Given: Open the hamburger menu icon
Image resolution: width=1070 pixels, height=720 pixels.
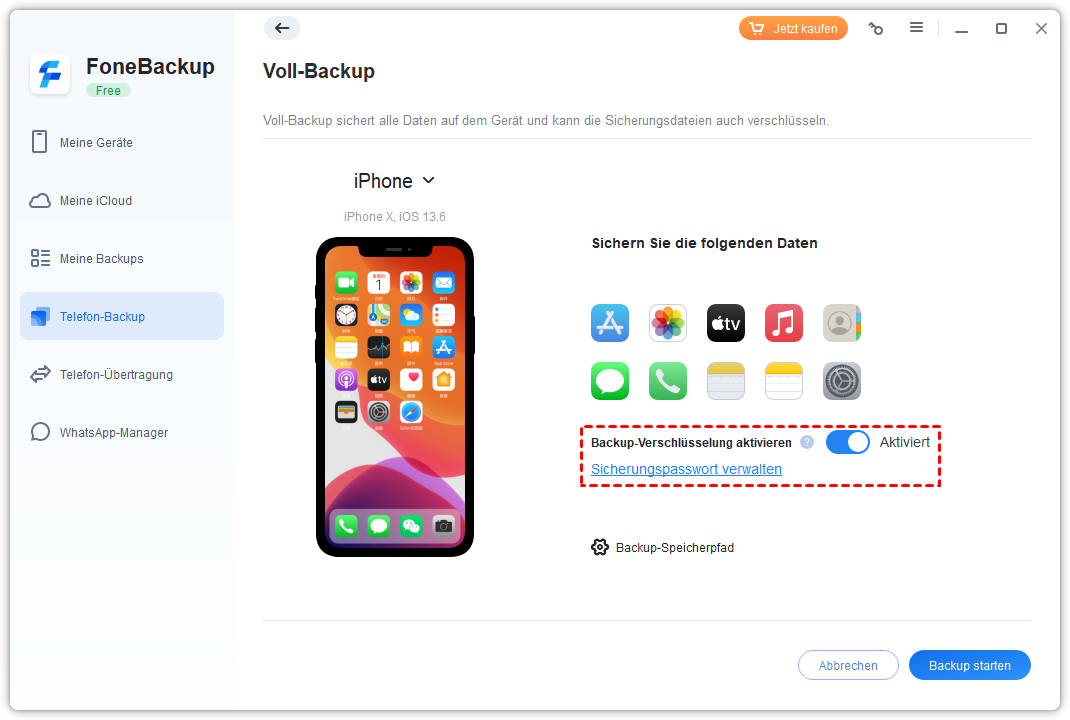Looking at the screenshot, I should (916, 27).
